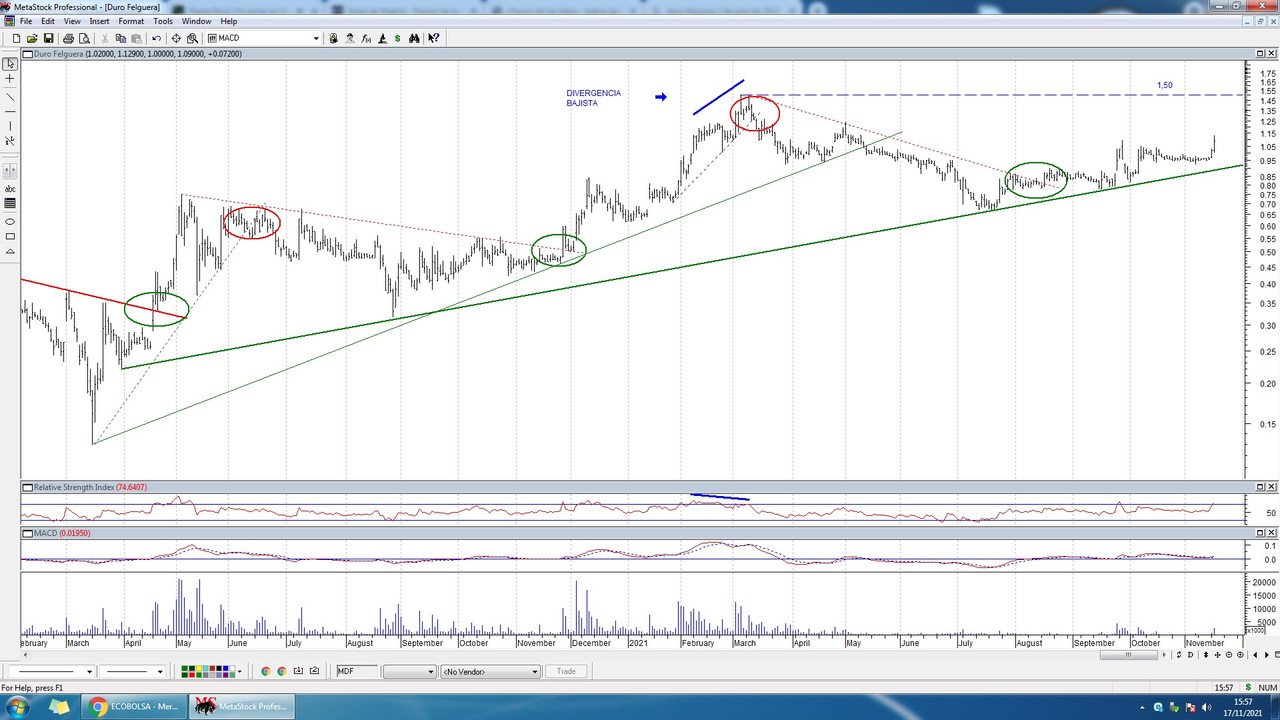Activate the context help arrow-question icon
The width and height of the screenshot is (1280, 720).
pos(434,38)
